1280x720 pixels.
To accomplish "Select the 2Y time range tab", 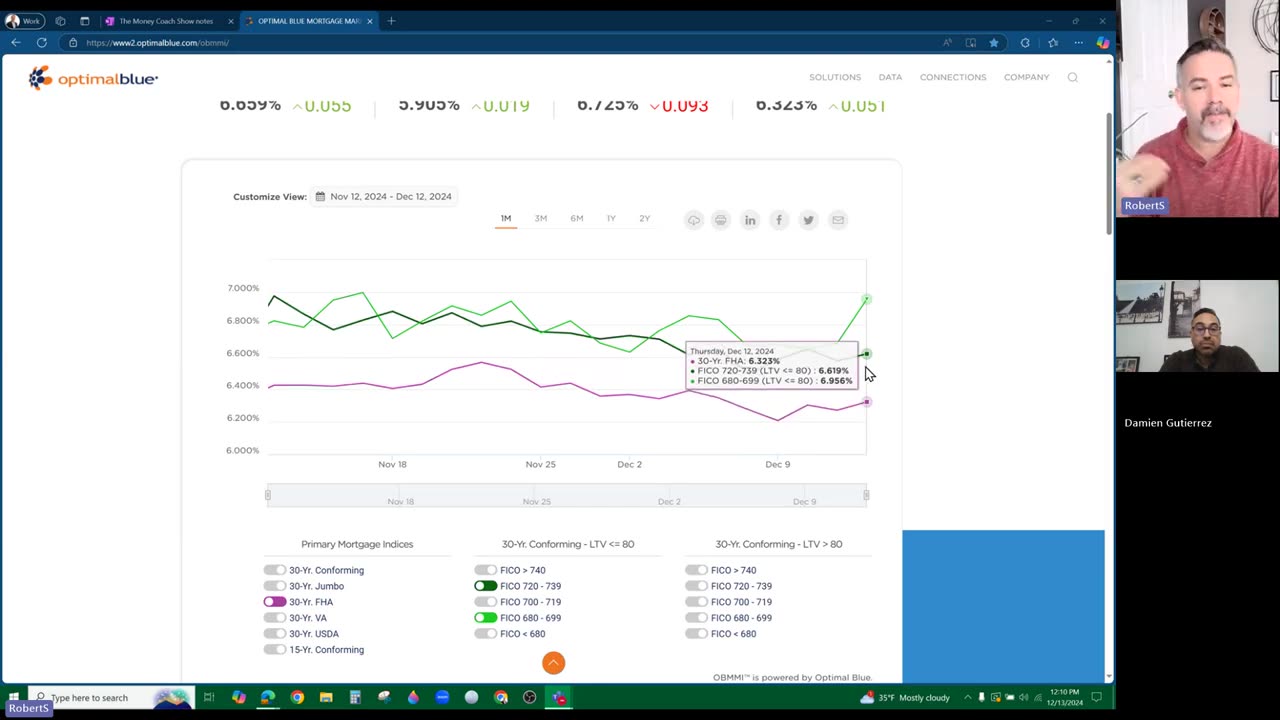I will 645,219.
